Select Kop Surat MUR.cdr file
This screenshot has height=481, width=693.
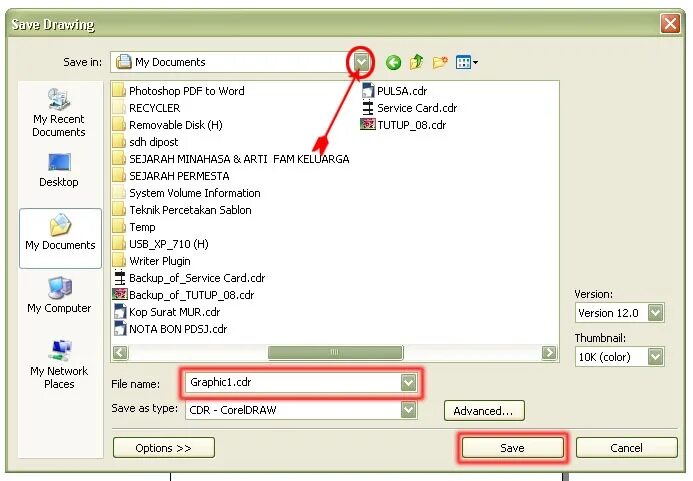(x=167, y=312)
